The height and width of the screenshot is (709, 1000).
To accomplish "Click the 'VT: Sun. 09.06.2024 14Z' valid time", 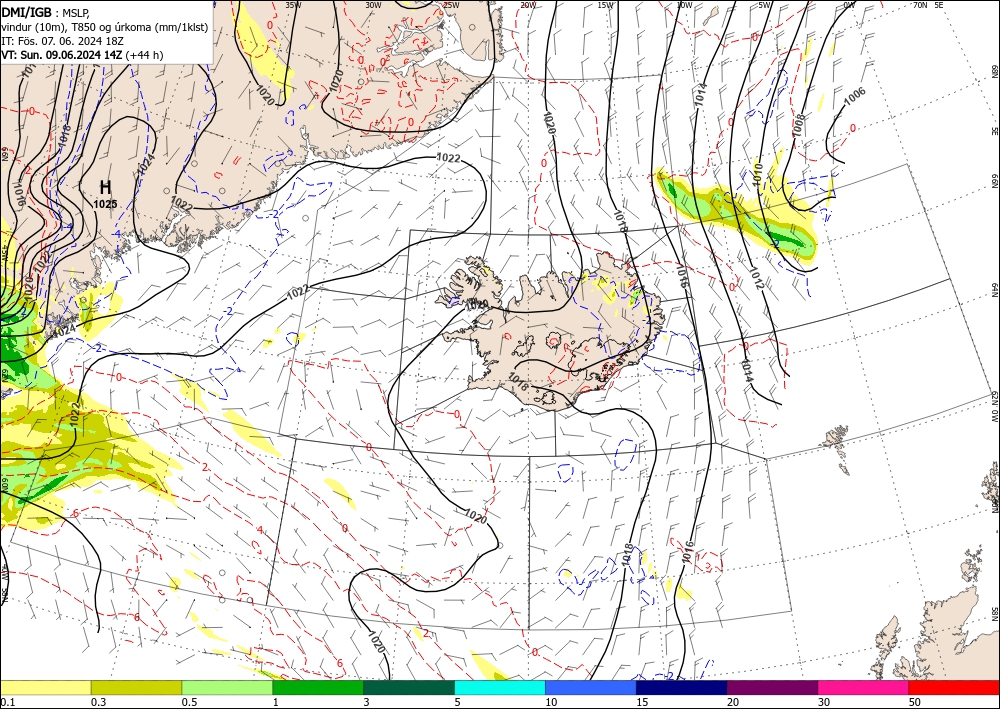I will pos(62,55).
